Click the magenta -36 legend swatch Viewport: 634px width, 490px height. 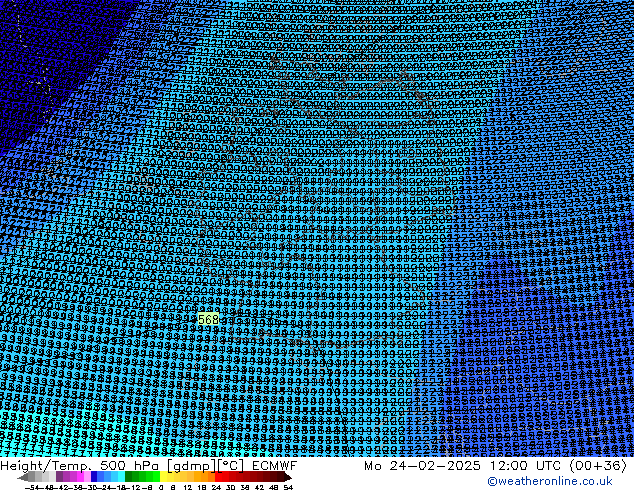click(80, 476)
